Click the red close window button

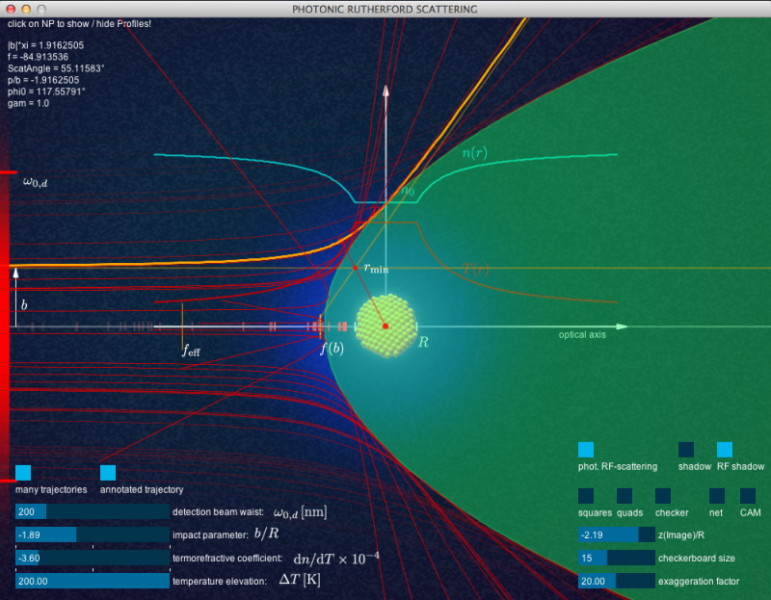click(10, 9)
